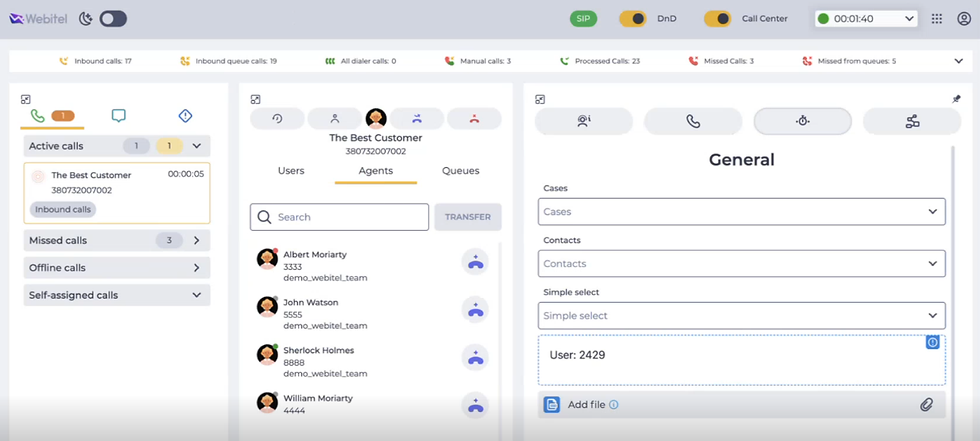Collapse the left call list panel

point(26,99)
